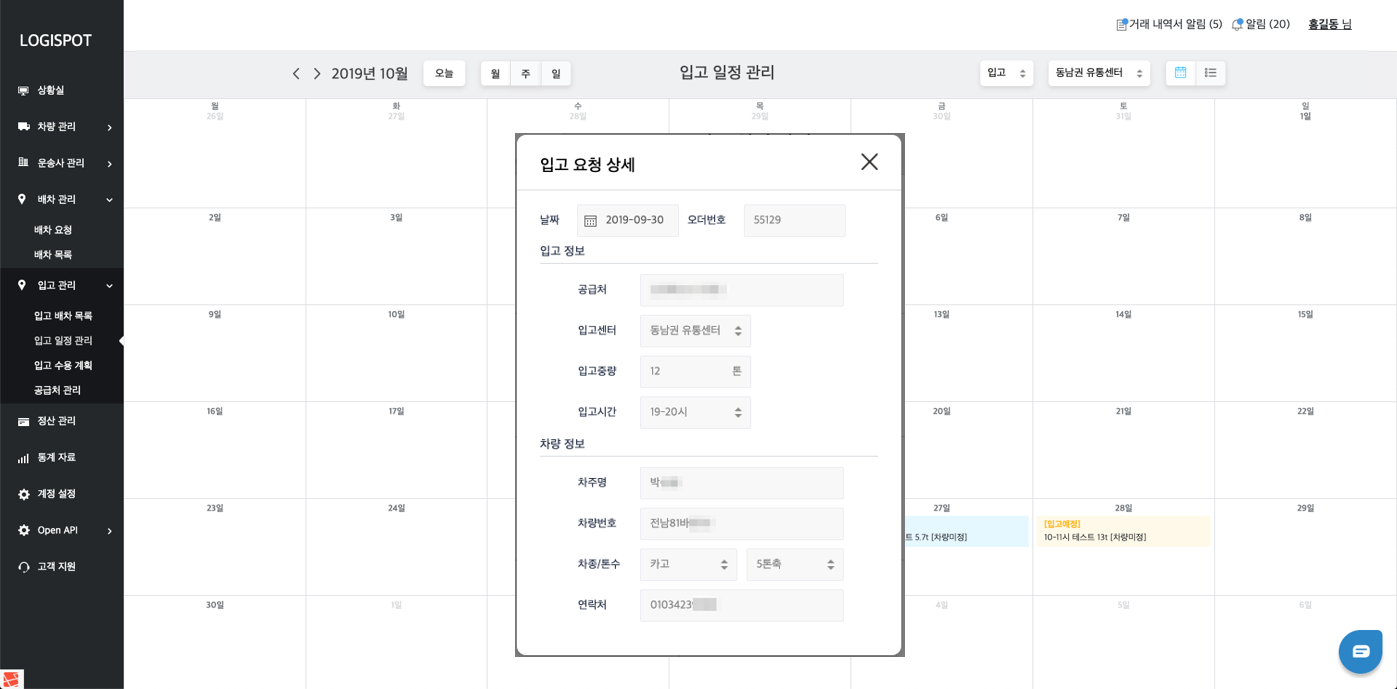
Task: Open 알림 (20) notification bell
Action: [1237, 24]
